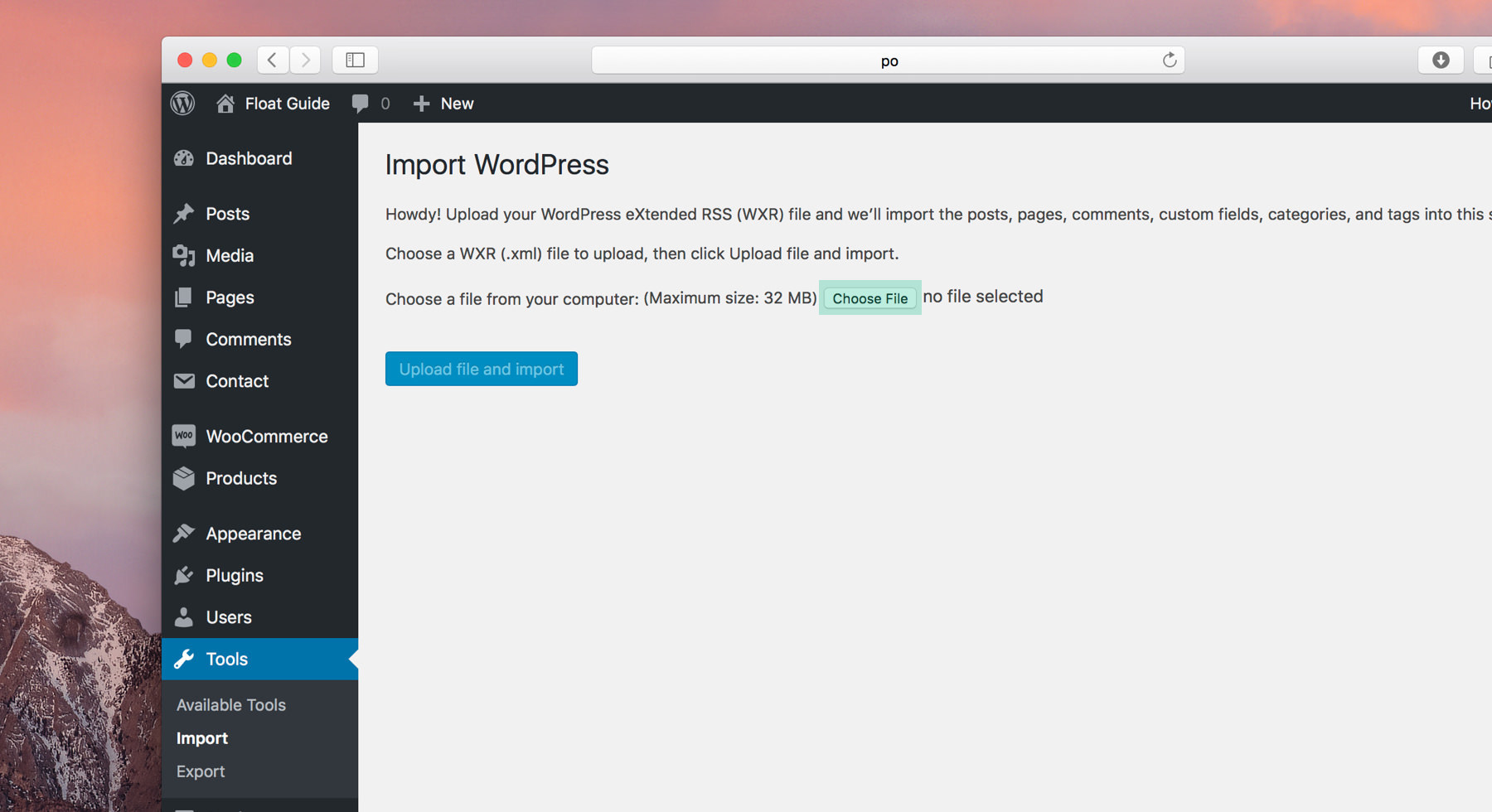Open the Posts menu
Viewport: 1492px width, 812px height.
coord(259,214)
